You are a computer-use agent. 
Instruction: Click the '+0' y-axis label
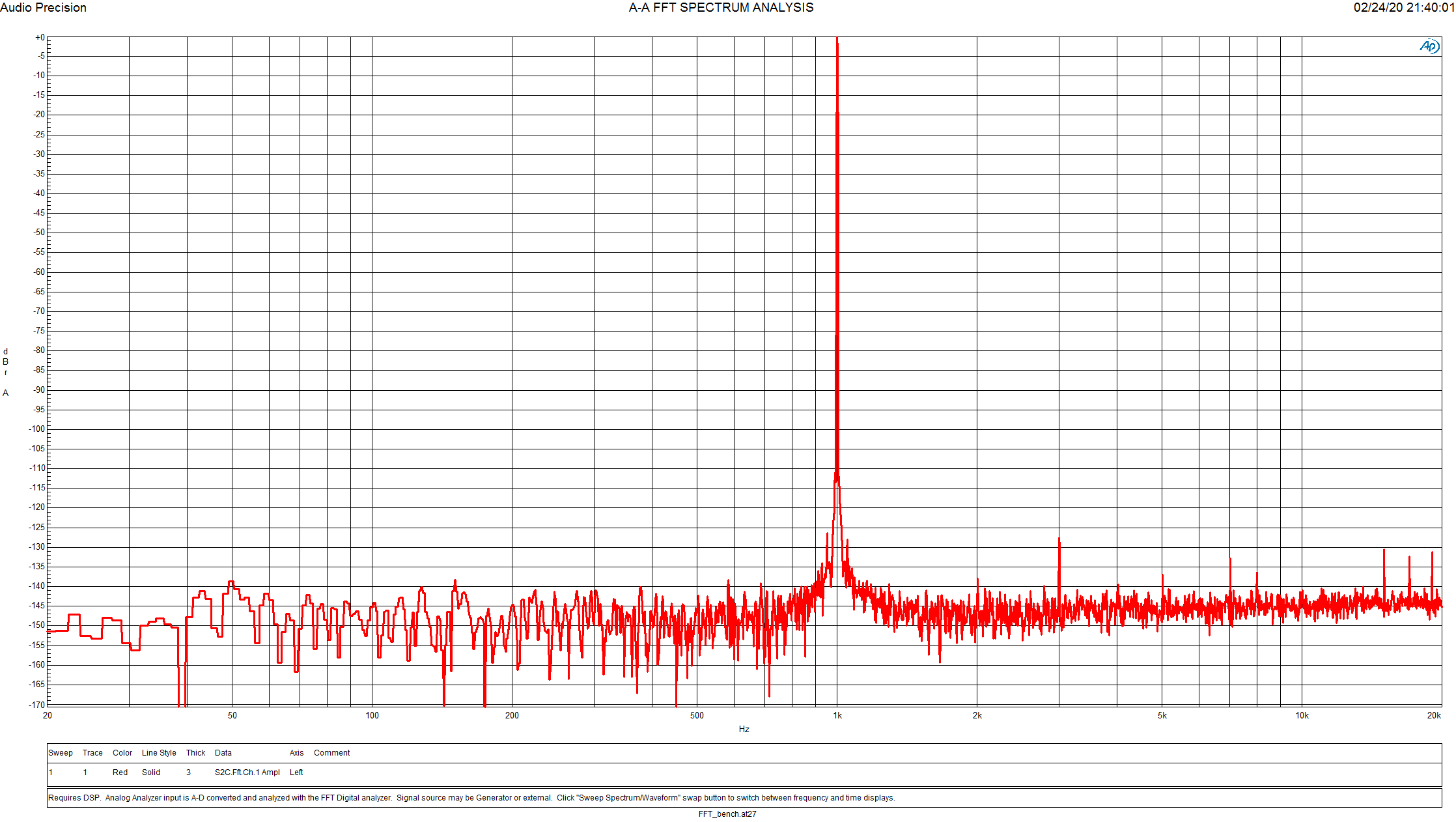tap(40, 38)
